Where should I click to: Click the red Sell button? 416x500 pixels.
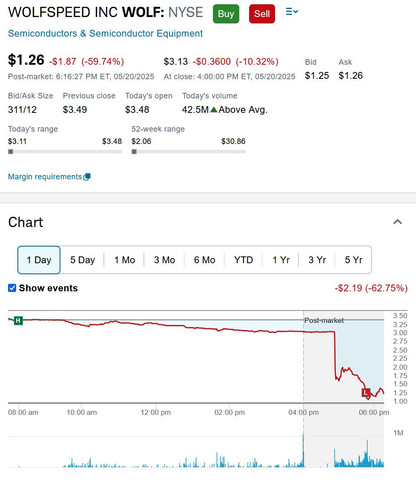pyautogui.click(x=262, y=14)
